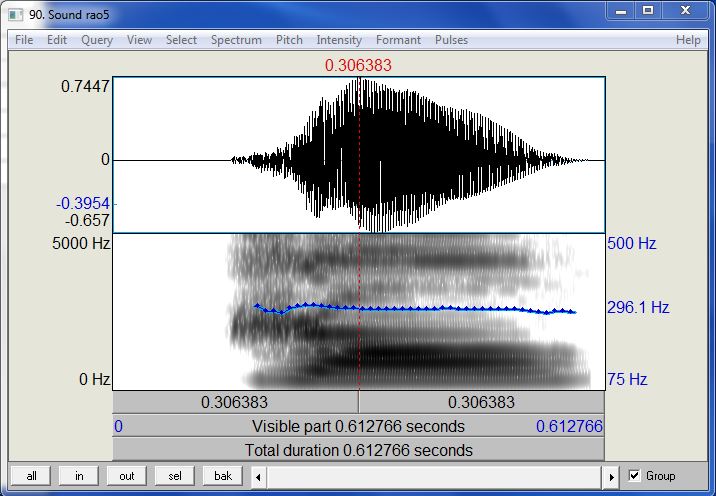Play the left 0.306383 segment bar

click(x=235, y=402)
